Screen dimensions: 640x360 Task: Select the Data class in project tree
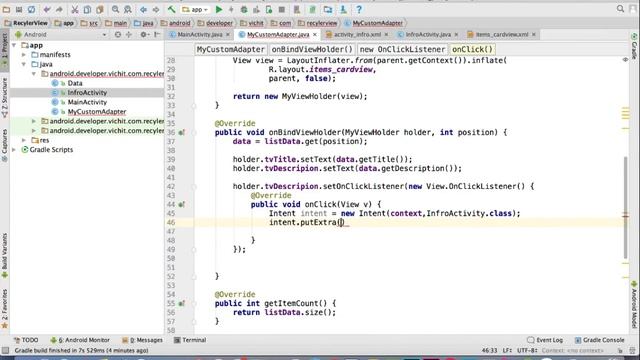pyautogui.click(x=75, y=83)
